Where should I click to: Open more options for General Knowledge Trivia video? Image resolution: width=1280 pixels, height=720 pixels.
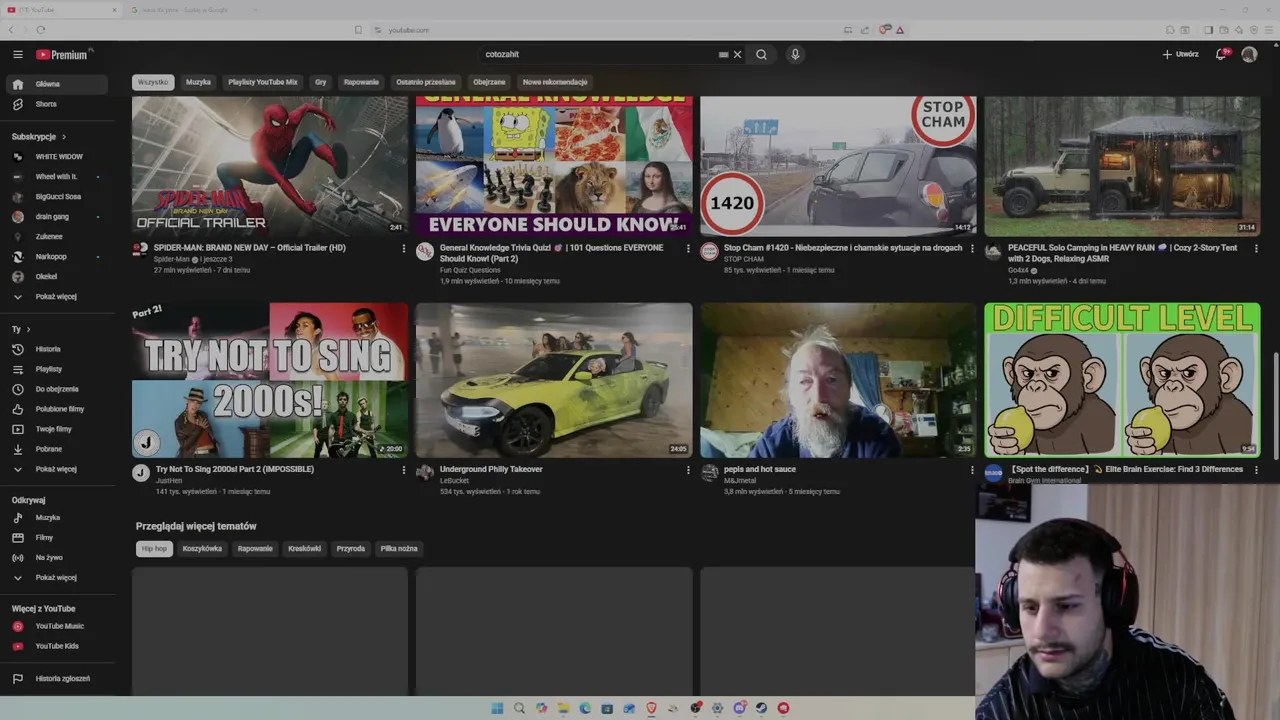[688, 248]
